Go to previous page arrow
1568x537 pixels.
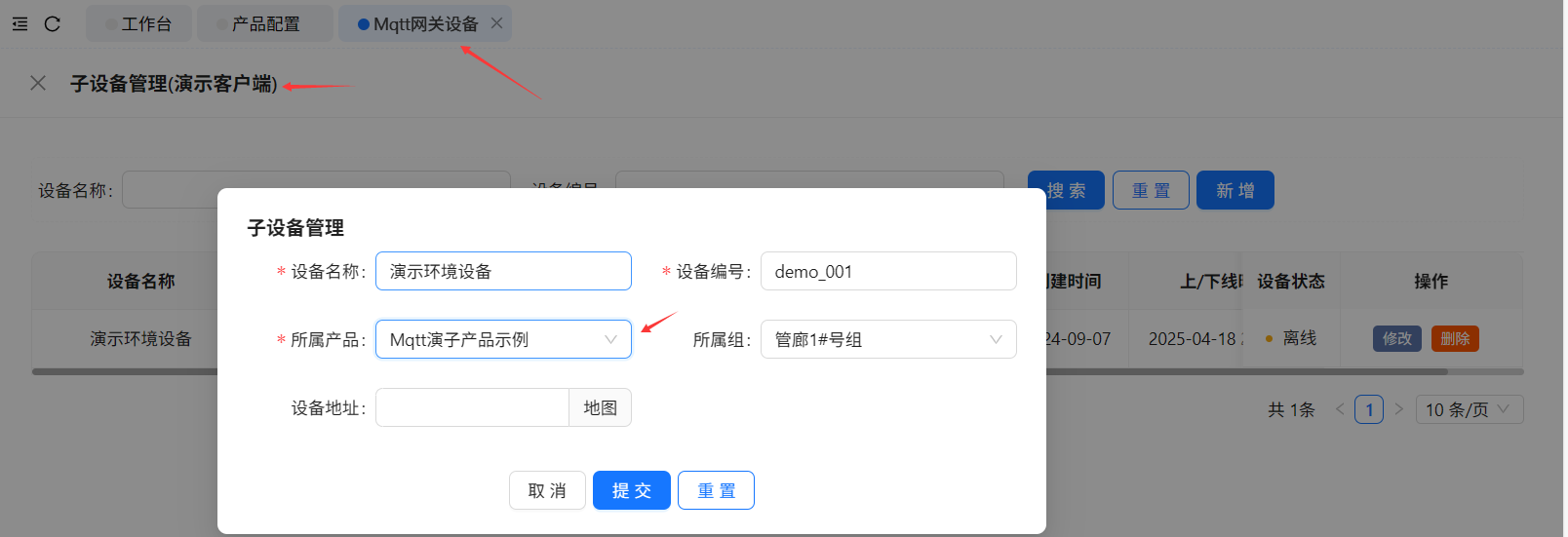pos(1340,409)
